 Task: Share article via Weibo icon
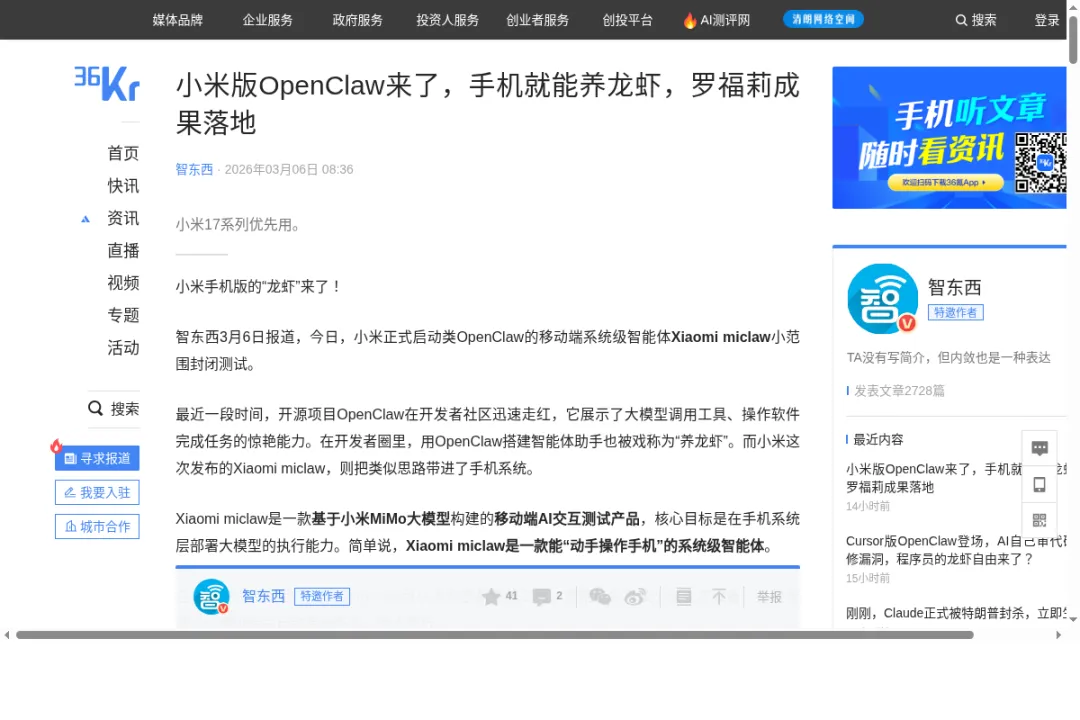pyautogui.click(x=635, y=597)
